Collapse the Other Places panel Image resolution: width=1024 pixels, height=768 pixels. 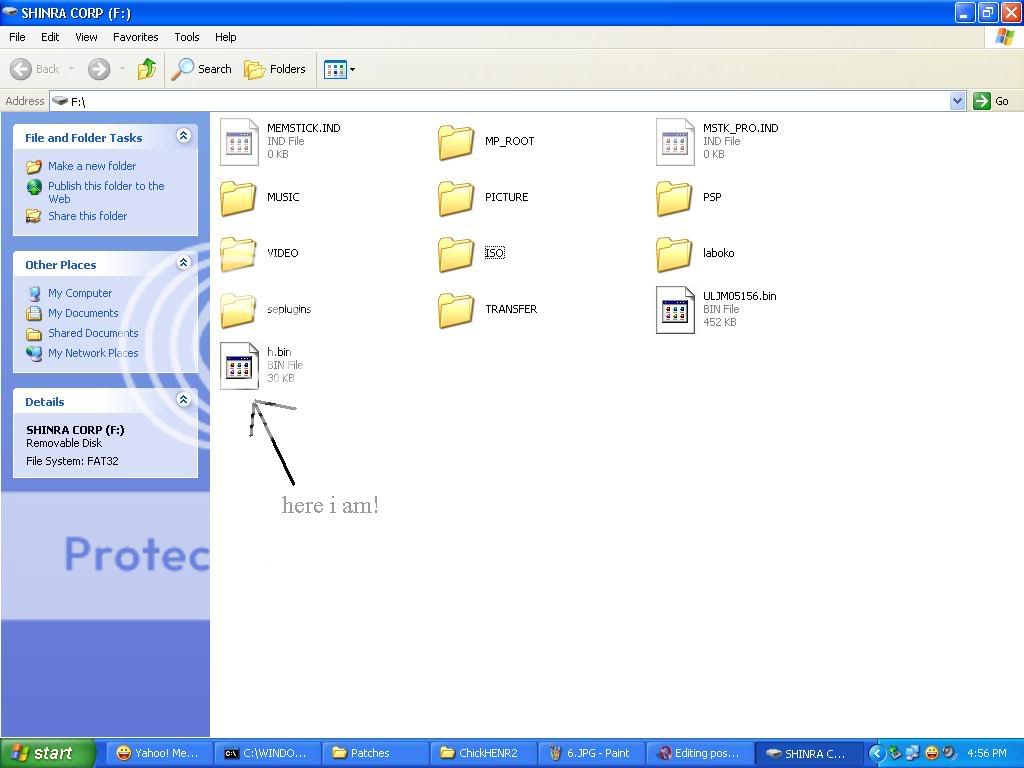(x=184, y=263)
